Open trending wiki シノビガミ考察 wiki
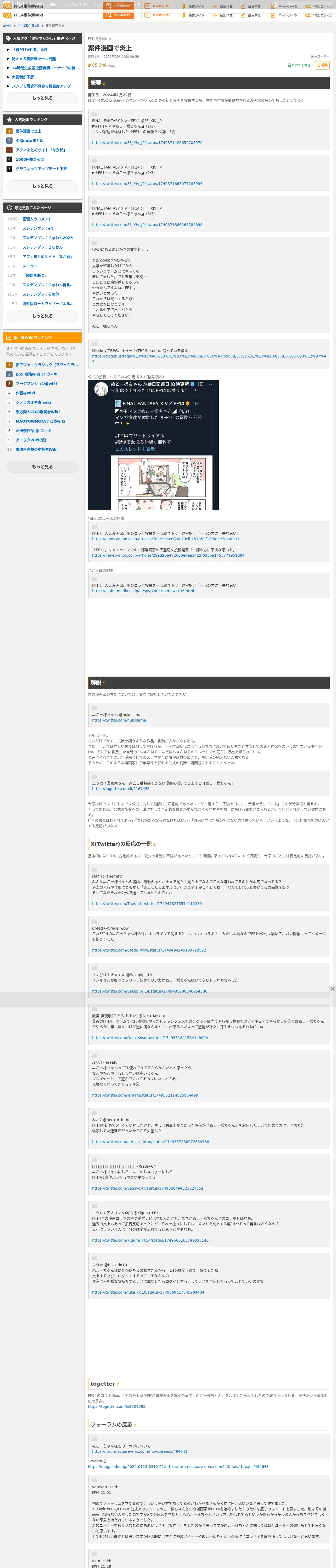Viewport: 336px width, 1568px height. click(x=33, y=402)
